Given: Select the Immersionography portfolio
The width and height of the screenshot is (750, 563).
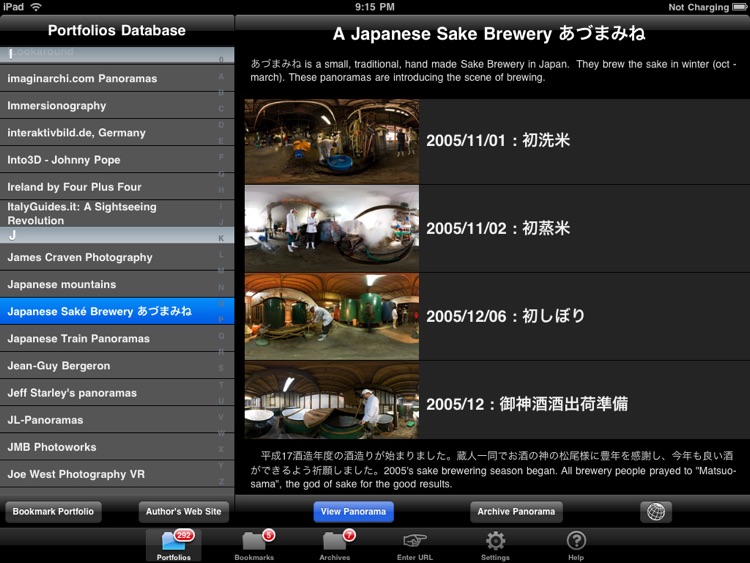Looking at the screenshot, I should [x=117, y=106].
